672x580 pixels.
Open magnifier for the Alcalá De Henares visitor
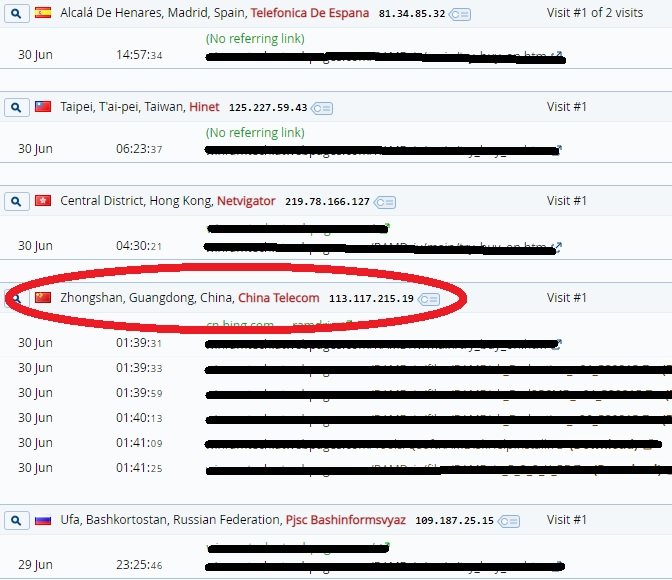[16, 13]
